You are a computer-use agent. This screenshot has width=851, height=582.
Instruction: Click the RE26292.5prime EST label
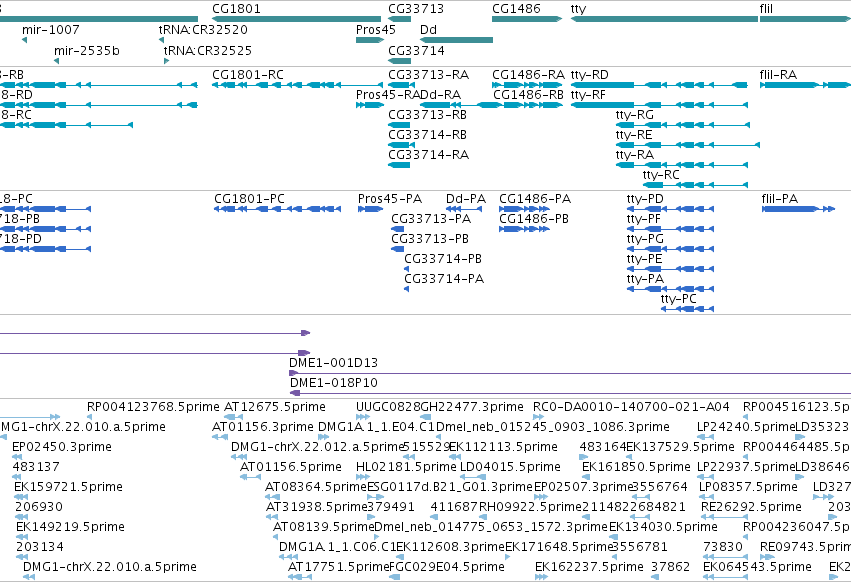click(751, 507)
